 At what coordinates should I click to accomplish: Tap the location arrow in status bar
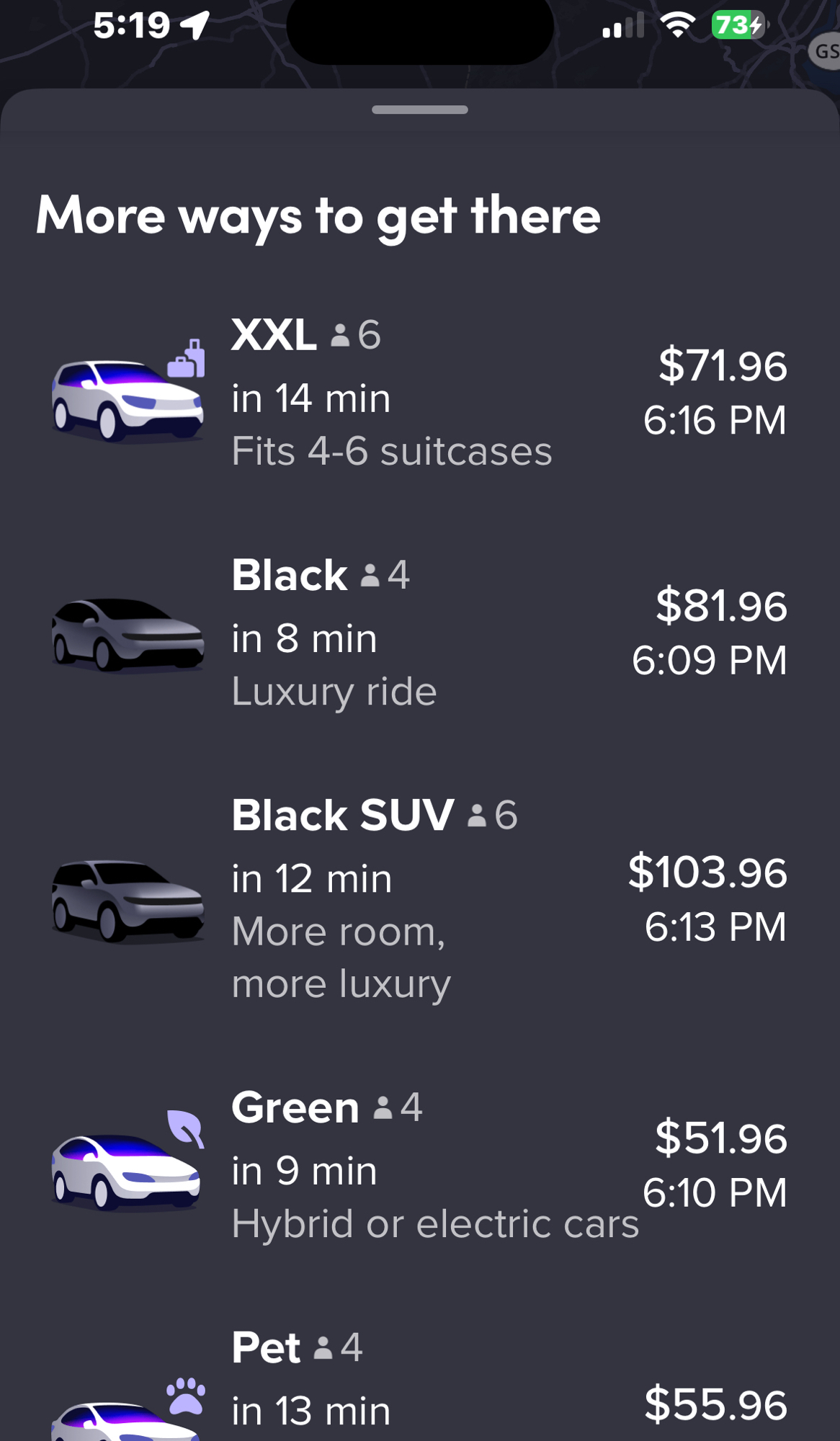coord(195,25)
